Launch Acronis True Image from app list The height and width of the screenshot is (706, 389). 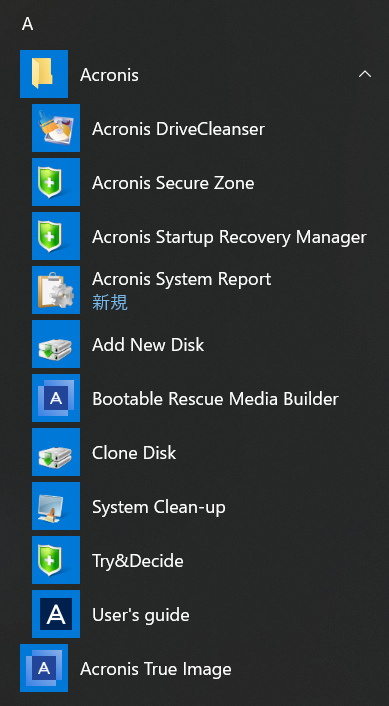[156, 669]
